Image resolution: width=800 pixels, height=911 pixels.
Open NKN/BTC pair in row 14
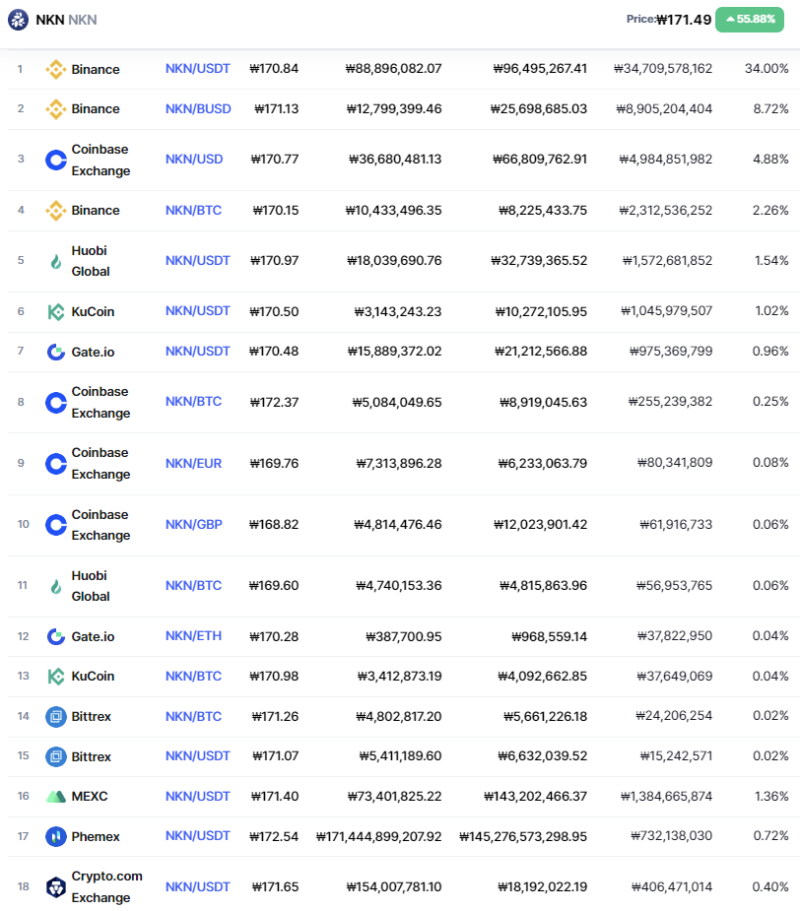coord(193,716)
